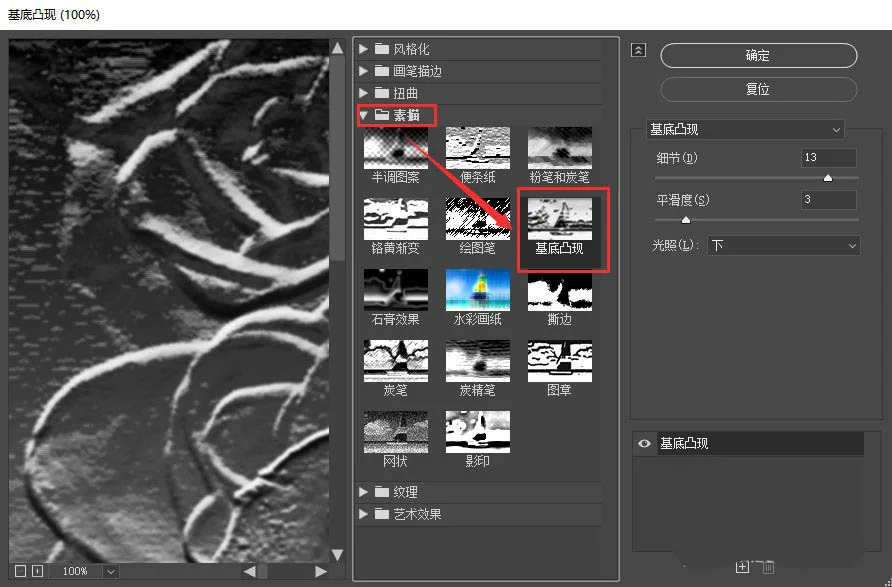Click the 扭曲 folder icon
Screen dimensions: 892x587
coord(382,93)
